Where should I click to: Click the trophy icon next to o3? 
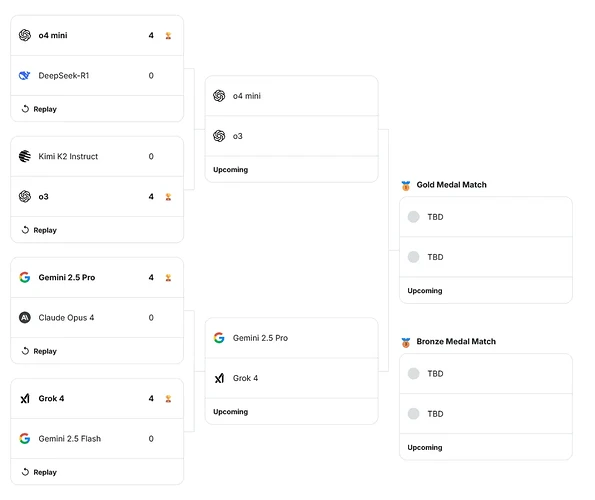[x=168, y=197]
